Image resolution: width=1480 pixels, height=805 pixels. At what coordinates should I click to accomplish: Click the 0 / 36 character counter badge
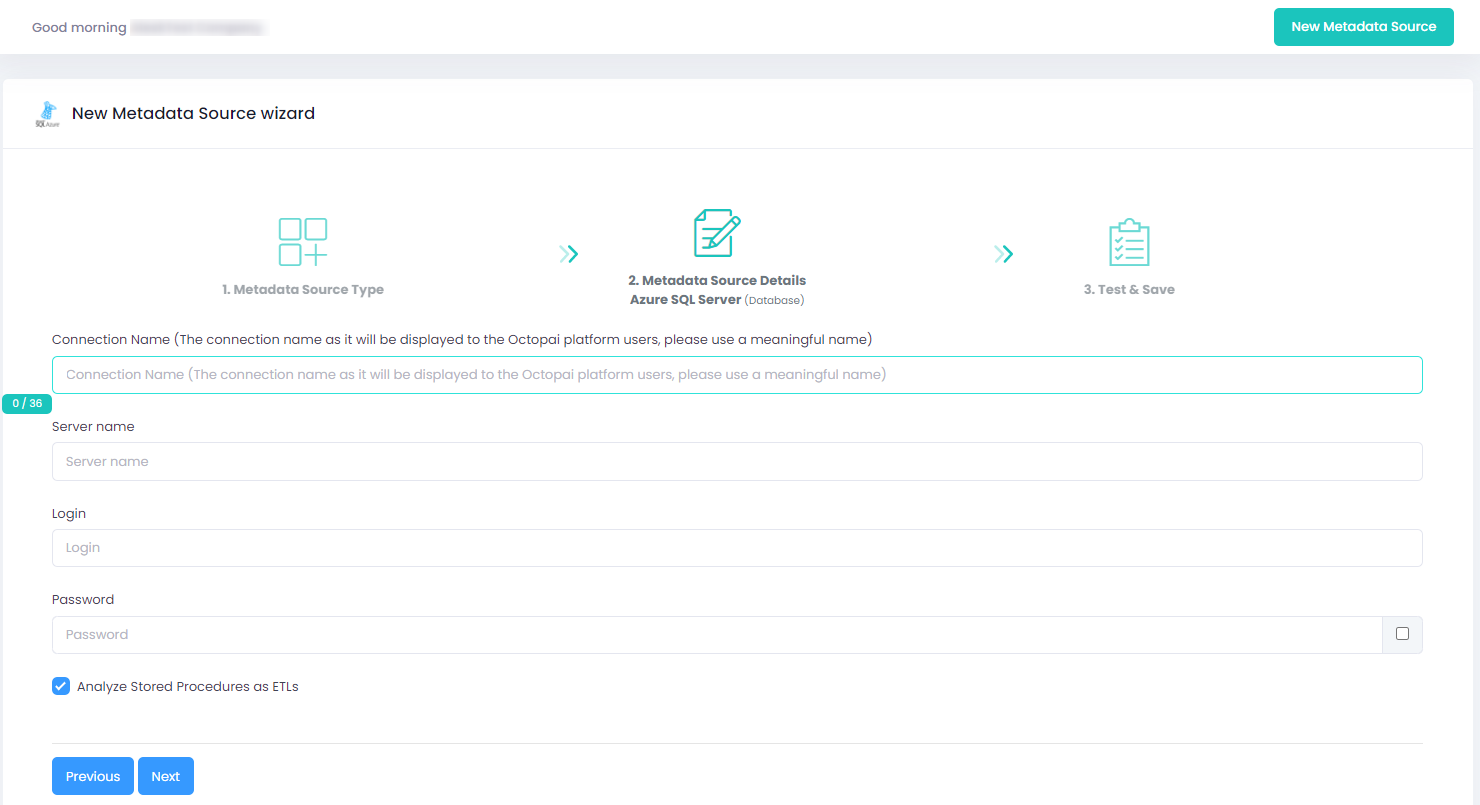pos(28,404)
